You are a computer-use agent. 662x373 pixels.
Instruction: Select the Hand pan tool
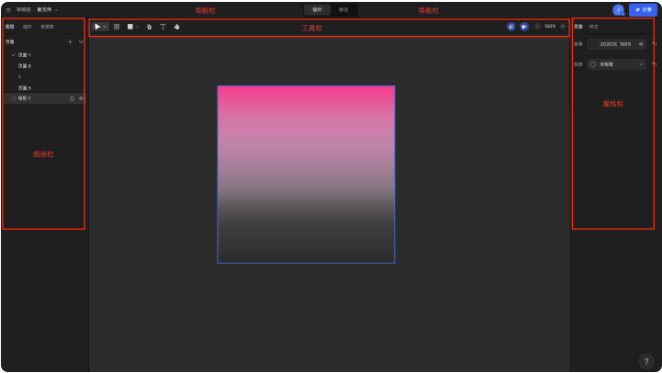point(176,27)
